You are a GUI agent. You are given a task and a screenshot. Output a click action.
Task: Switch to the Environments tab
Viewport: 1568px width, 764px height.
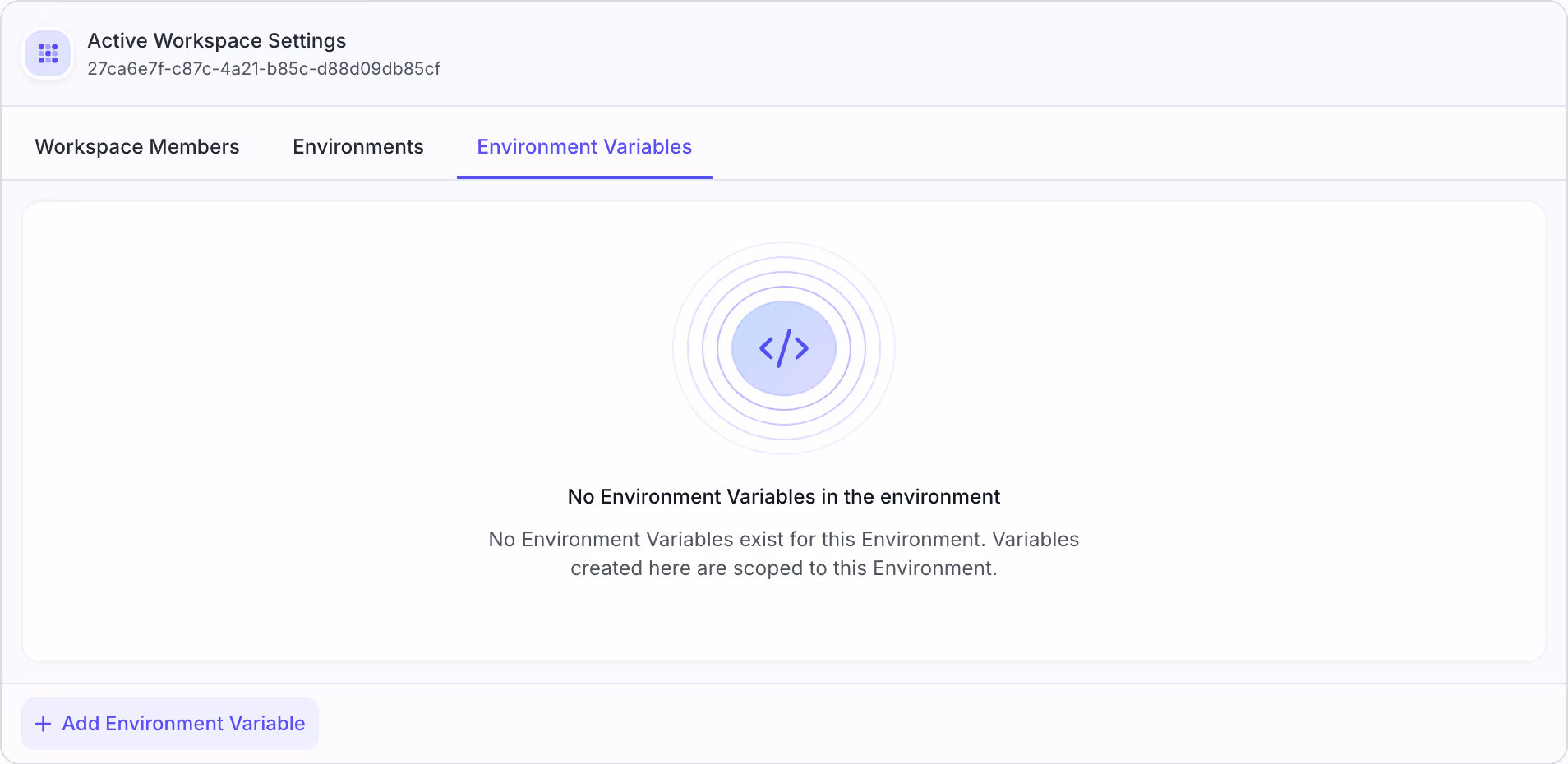358,146
